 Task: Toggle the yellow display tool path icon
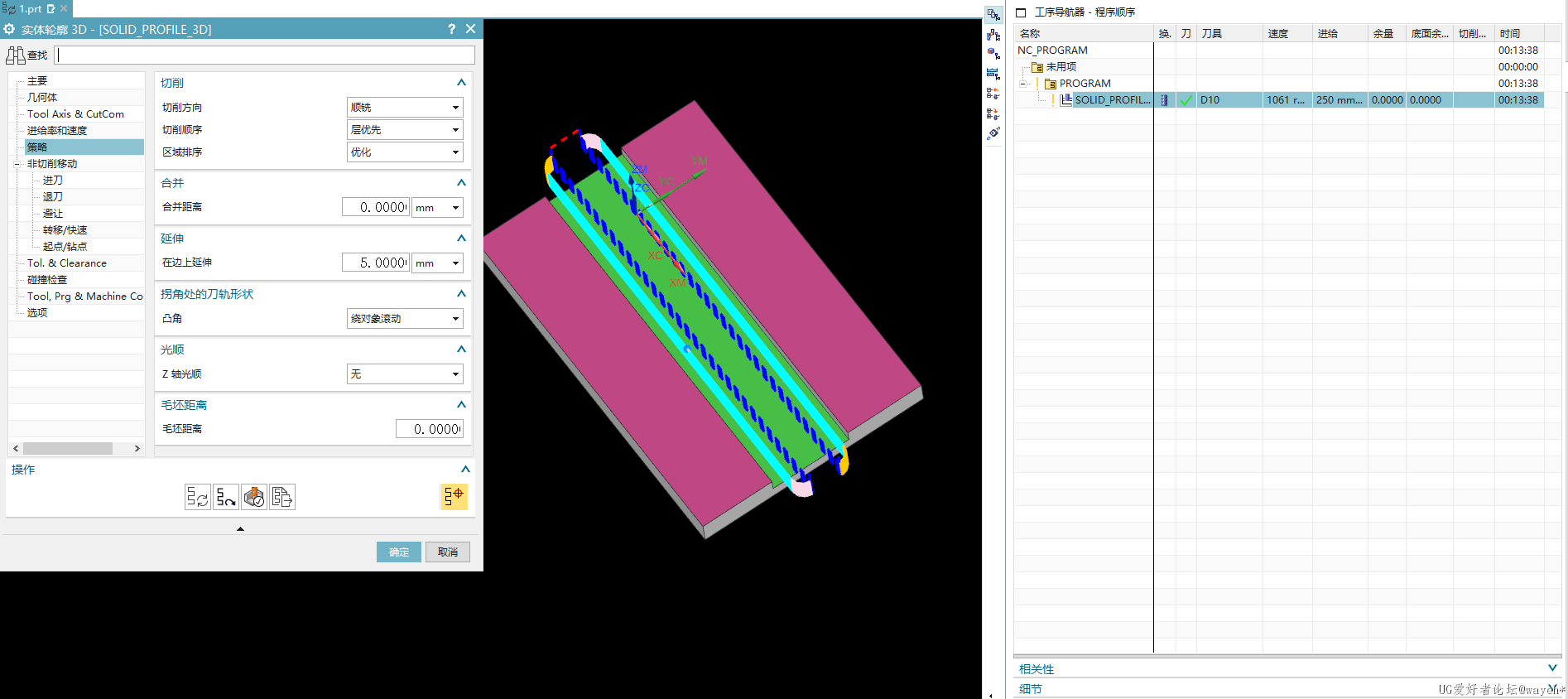pyautogui.click(x=454, y=497)
